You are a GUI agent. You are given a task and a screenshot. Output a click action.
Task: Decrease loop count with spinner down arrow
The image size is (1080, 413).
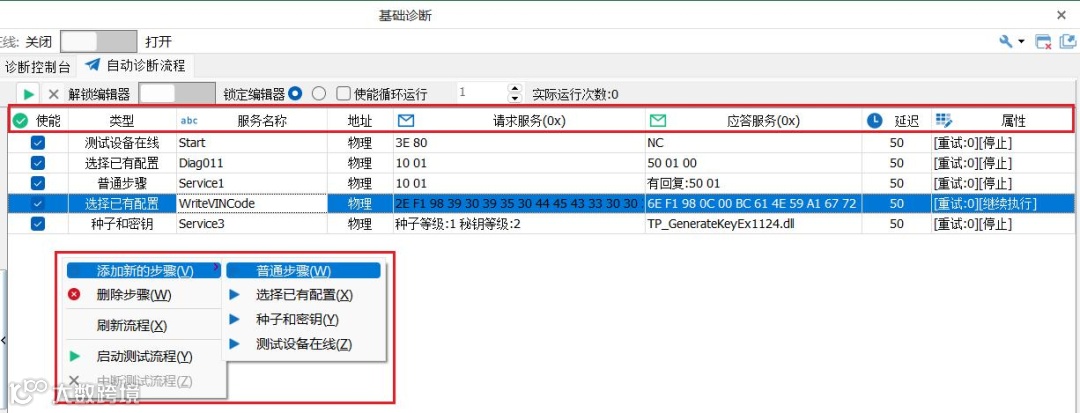(x=515, y=98)
